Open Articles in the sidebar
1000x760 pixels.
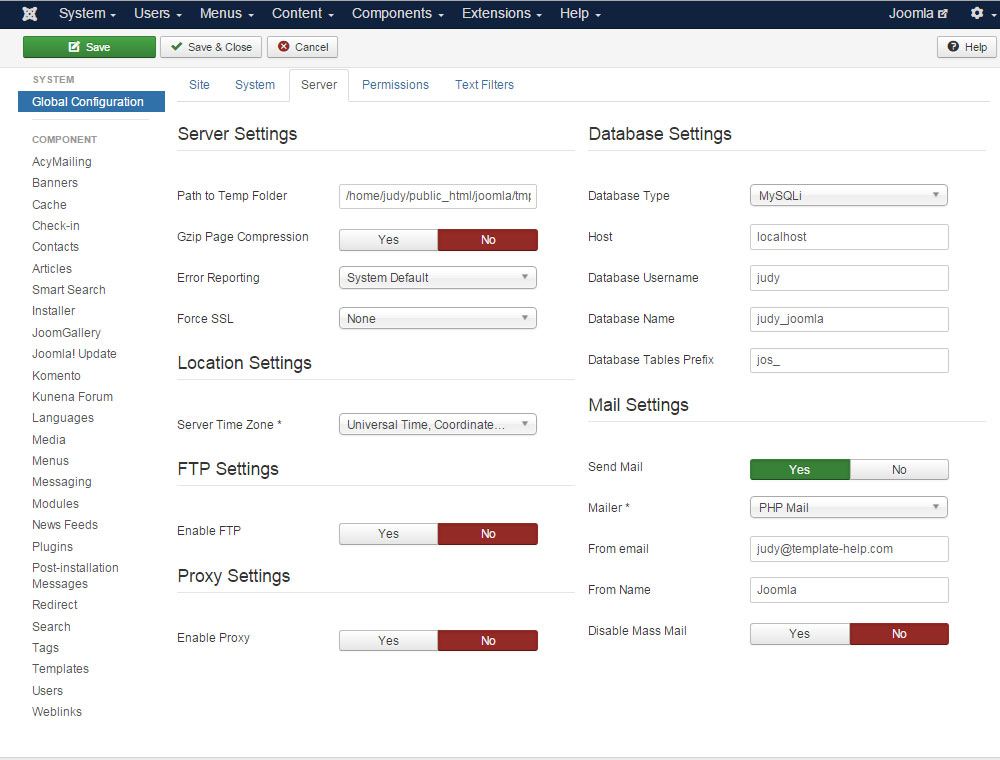click(x=52, y=268)
